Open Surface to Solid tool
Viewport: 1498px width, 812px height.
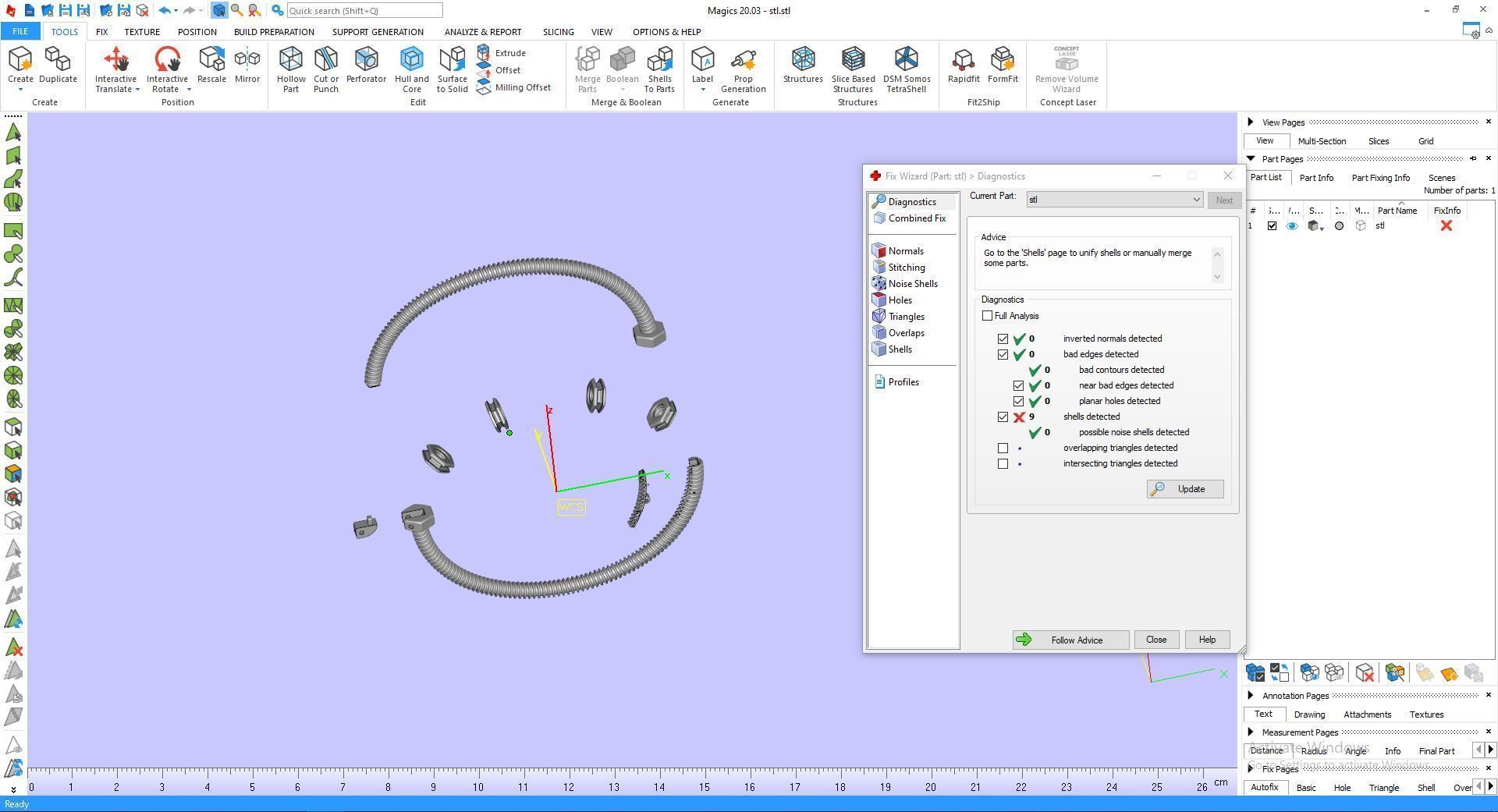(x=453, y=69)
